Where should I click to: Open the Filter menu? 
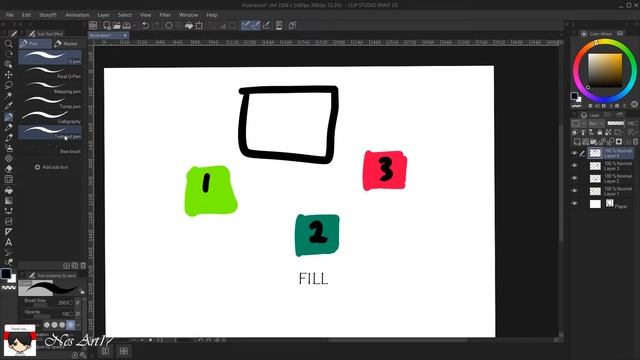pos(165,15)
